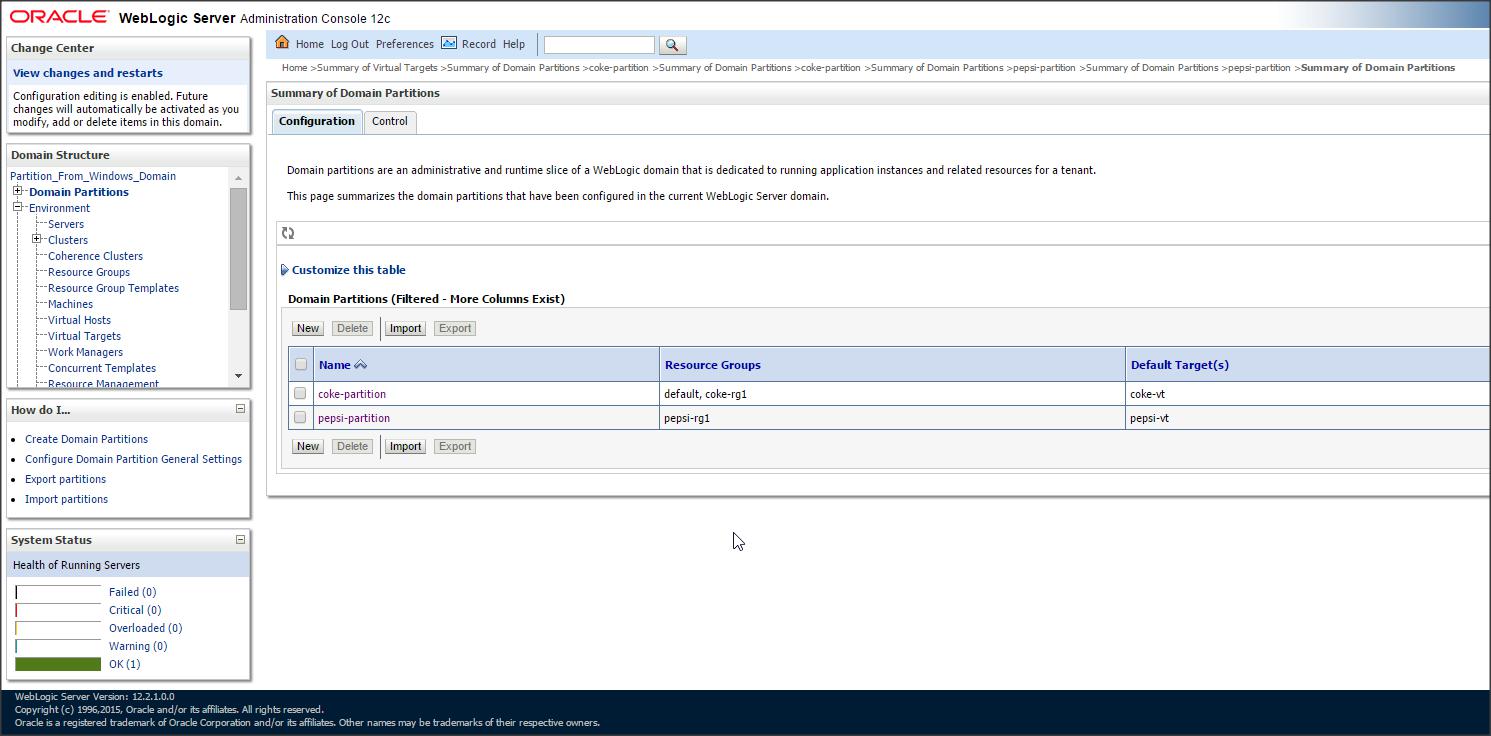Click the table refresh icon
The image size is (1491, 736).
point(288,233)
